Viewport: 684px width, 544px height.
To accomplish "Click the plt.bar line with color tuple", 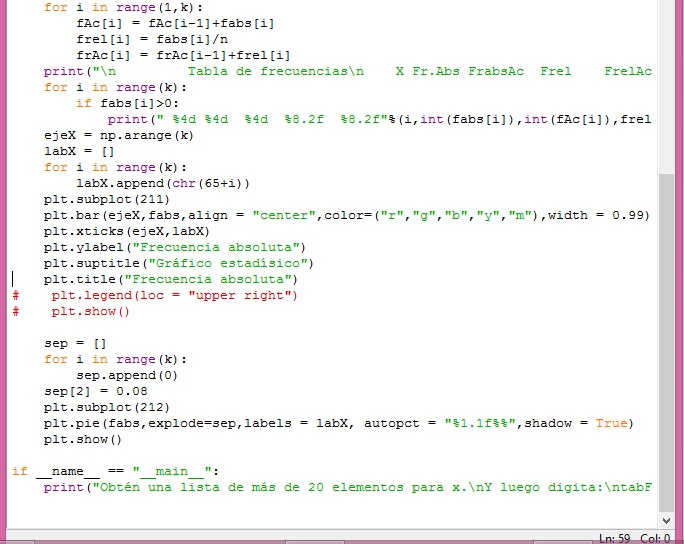I will 347,216.
